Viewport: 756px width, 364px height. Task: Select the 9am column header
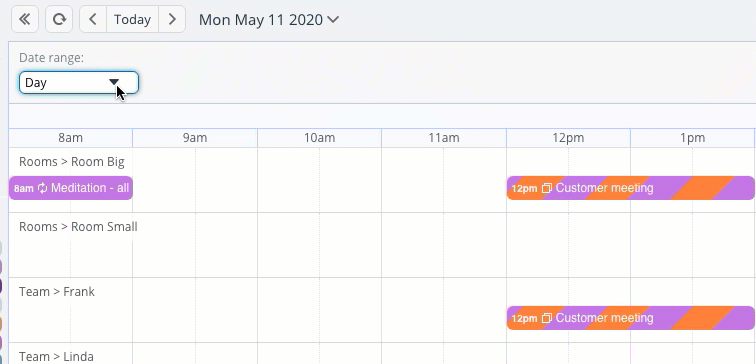tap(195, 138)
